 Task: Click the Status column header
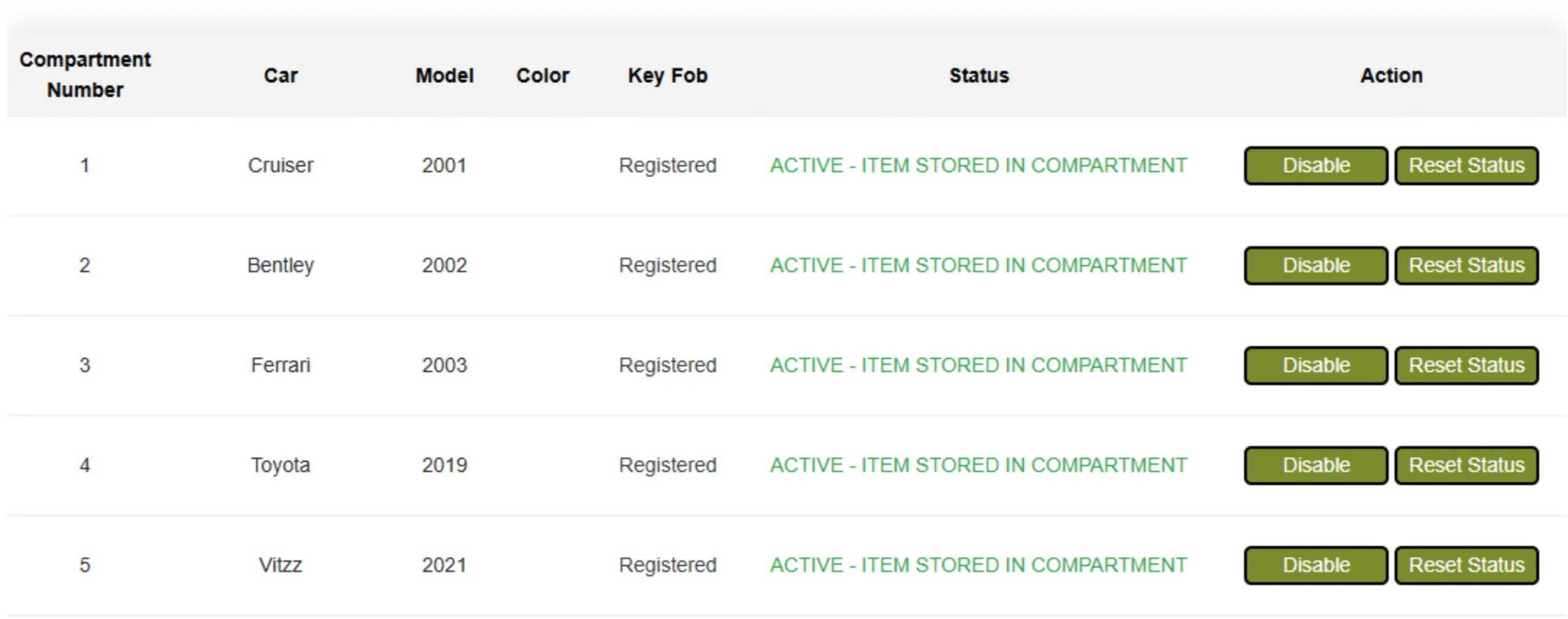(979, 75)
